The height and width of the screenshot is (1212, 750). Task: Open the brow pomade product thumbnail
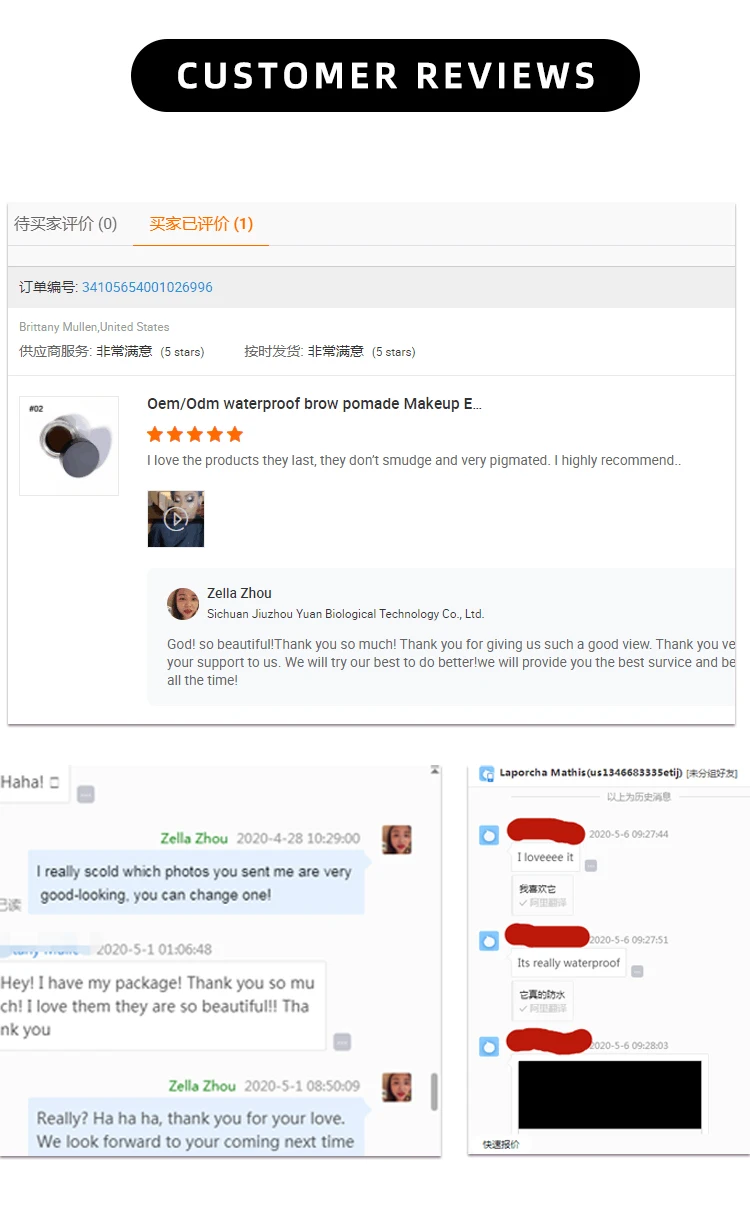tap(69, 446)
